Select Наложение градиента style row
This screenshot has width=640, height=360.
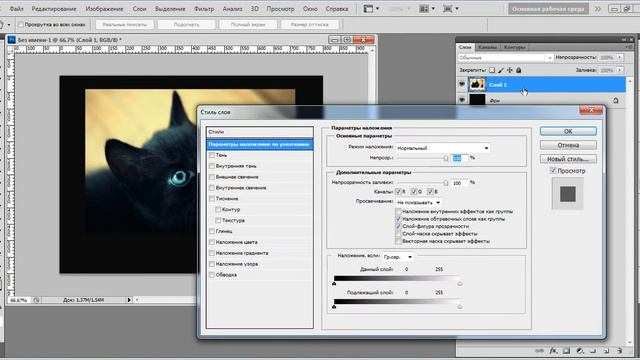[260, 253]
